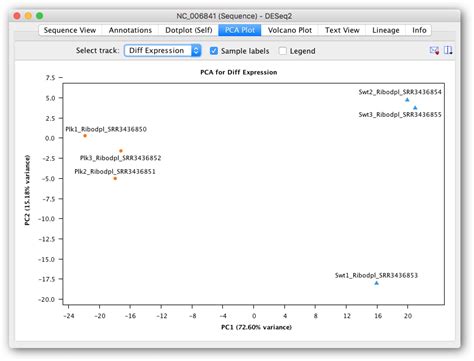Click the Plk1_Ribodpl_SRR3436850 orange data point

[x=85, y=136]
